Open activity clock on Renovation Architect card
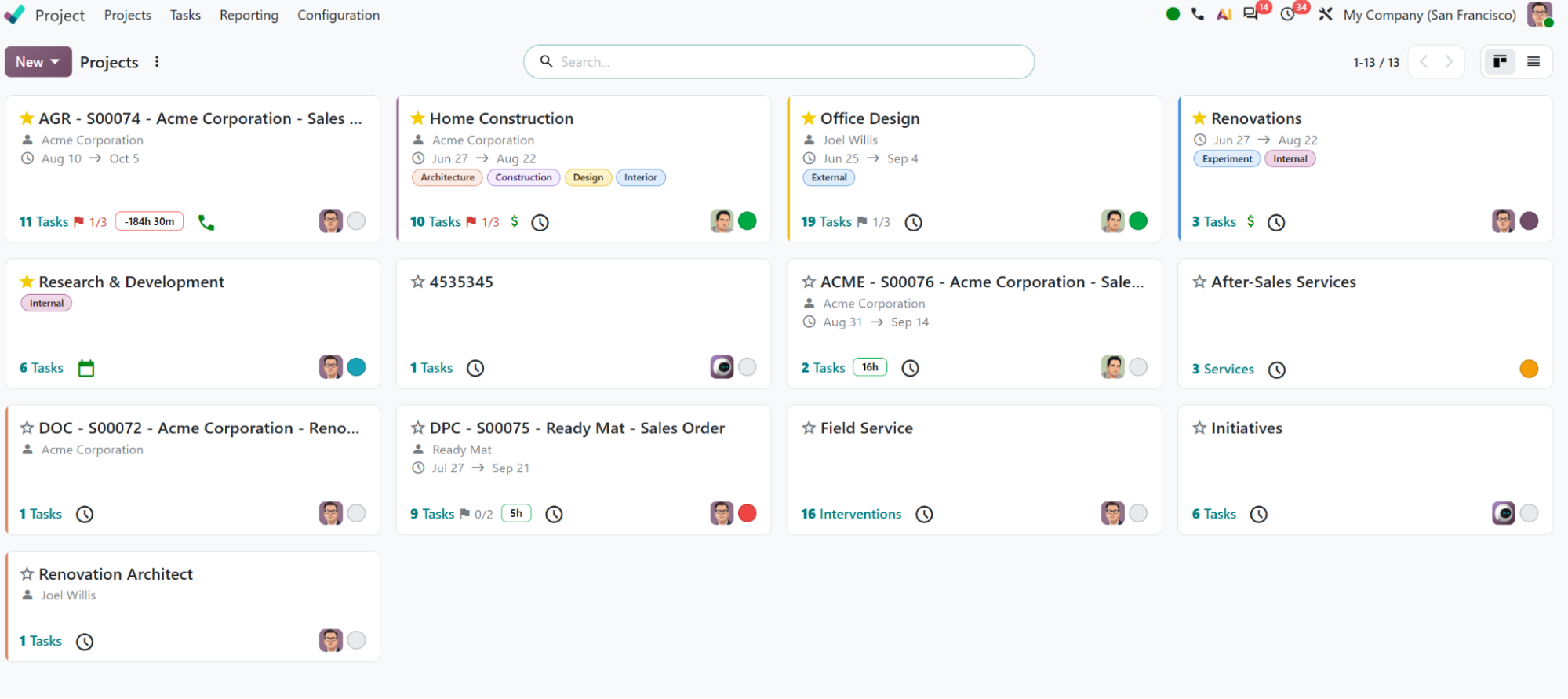1568x699 pixels. [85, 642]
